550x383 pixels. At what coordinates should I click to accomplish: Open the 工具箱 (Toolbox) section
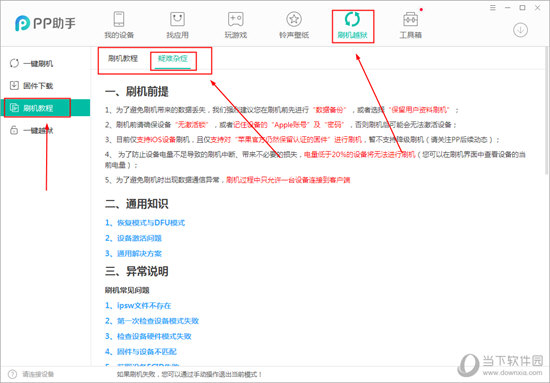[410, 25]
